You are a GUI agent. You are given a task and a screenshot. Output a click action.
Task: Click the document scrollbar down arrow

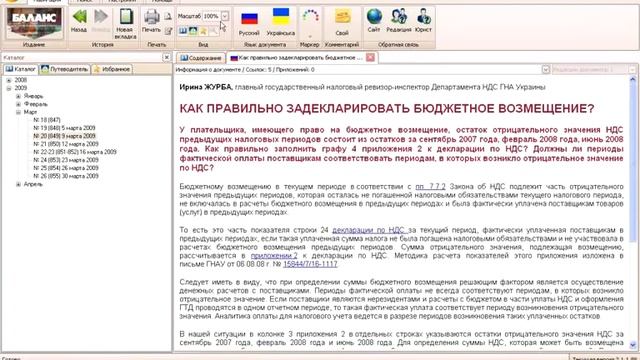[633, 345]
